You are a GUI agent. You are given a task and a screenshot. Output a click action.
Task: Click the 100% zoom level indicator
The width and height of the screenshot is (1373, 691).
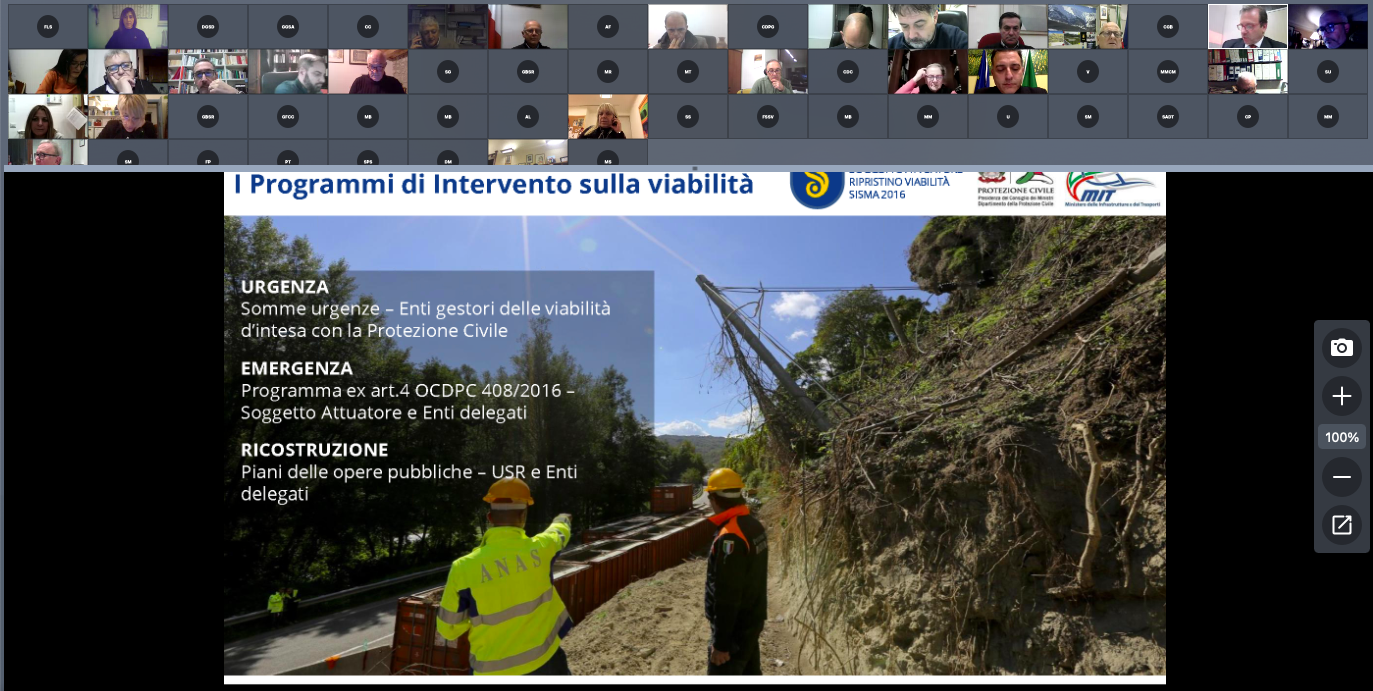(x=1341, y=437)
